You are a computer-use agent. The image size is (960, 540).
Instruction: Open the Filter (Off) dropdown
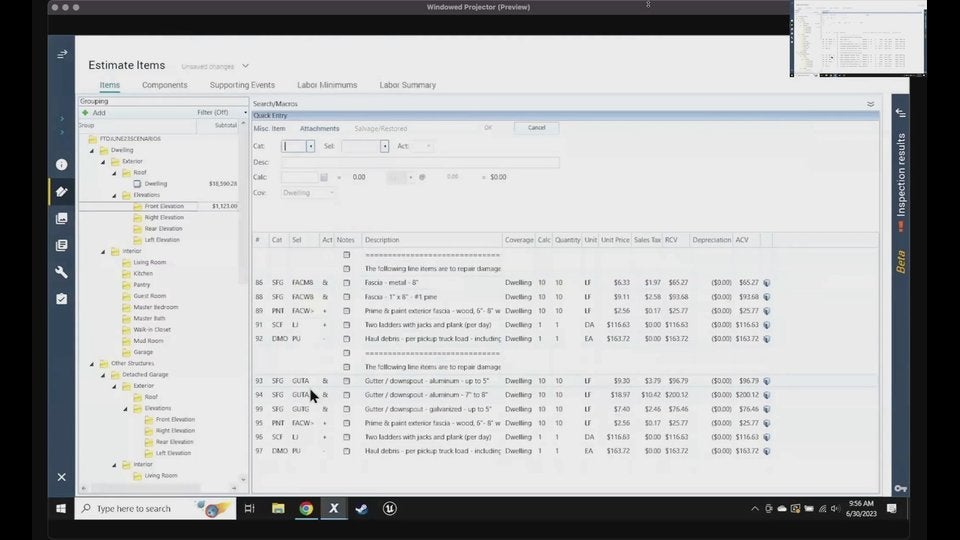(x=245, y=113)
